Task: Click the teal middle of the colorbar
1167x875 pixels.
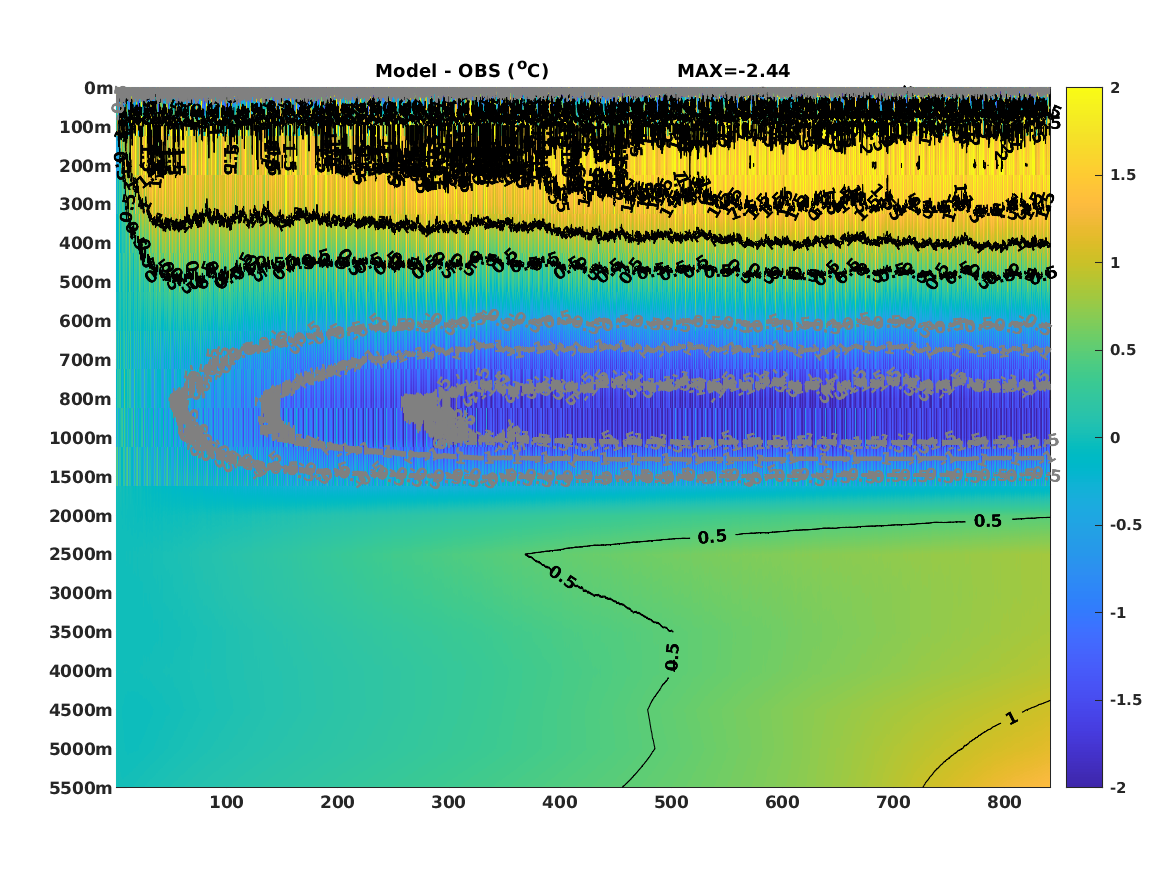Action: pos(1084,438)
